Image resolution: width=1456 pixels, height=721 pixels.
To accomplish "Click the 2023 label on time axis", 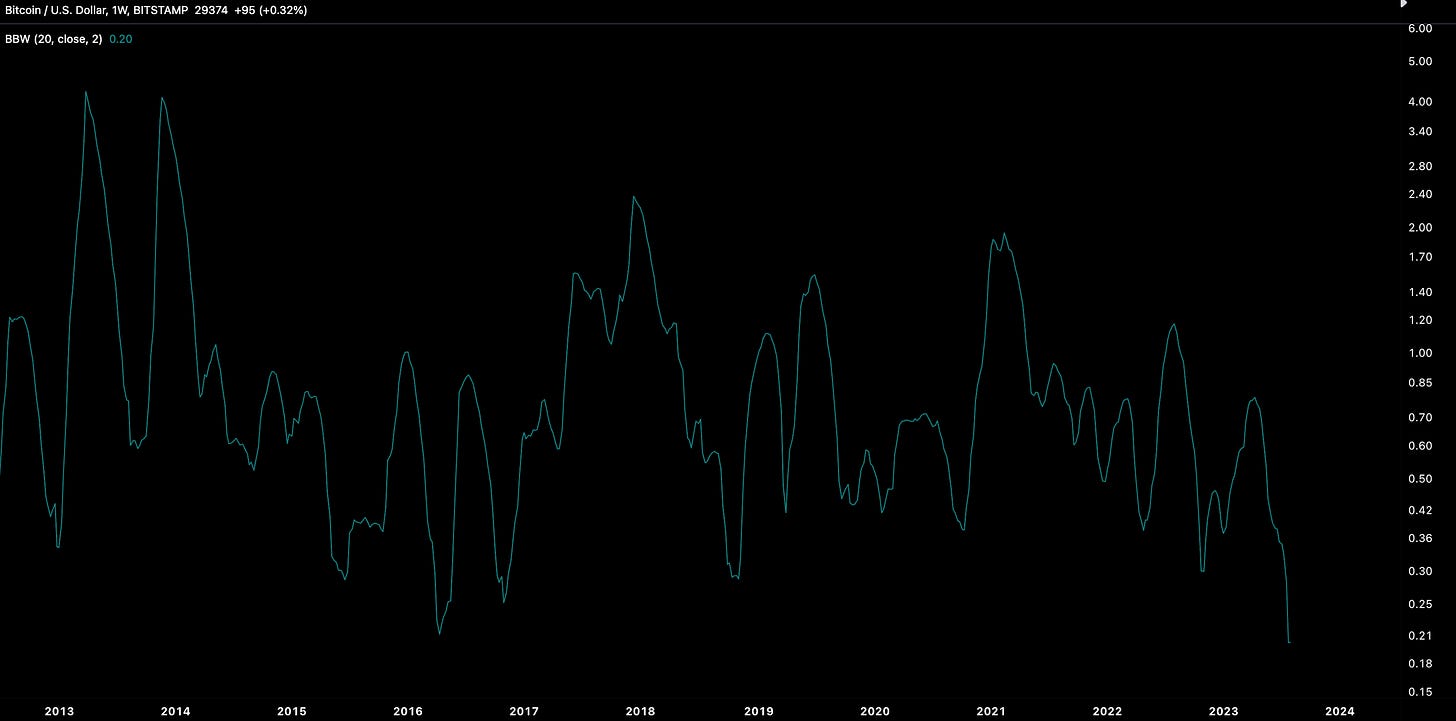I will pos(1223,711).
